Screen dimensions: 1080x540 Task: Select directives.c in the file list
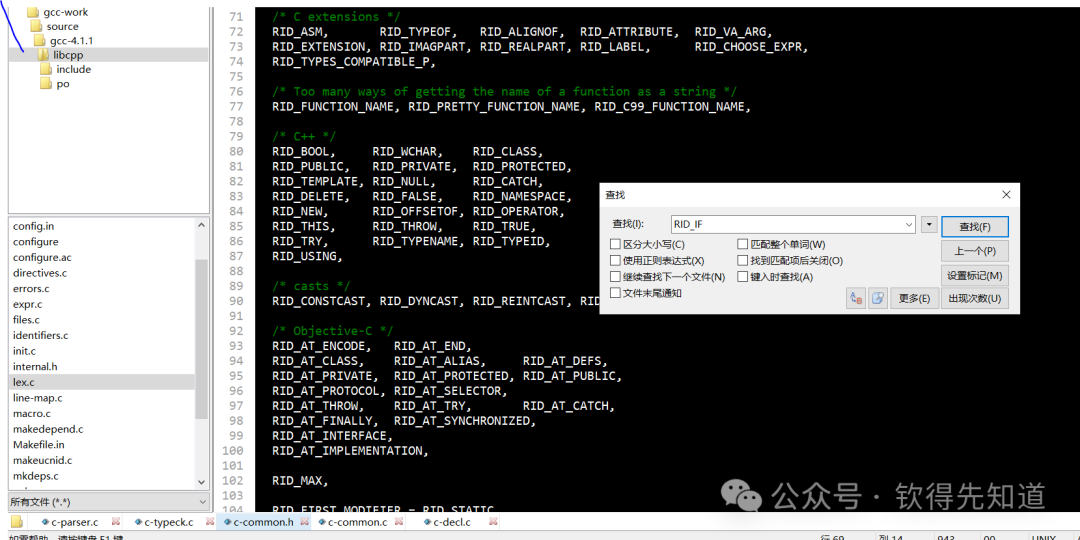click(x=40, y=273)
